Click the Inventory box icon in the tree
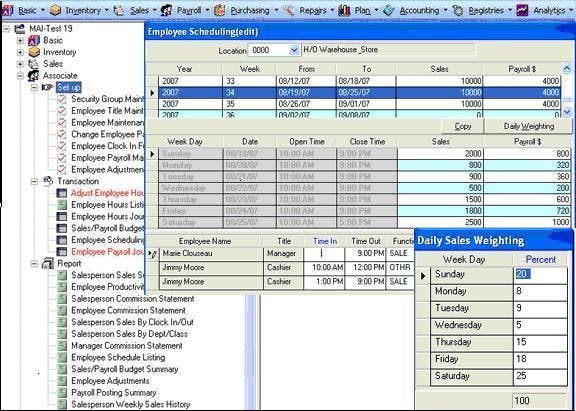The width and height of the screenshot is (576, 411). tap(34, 52)
